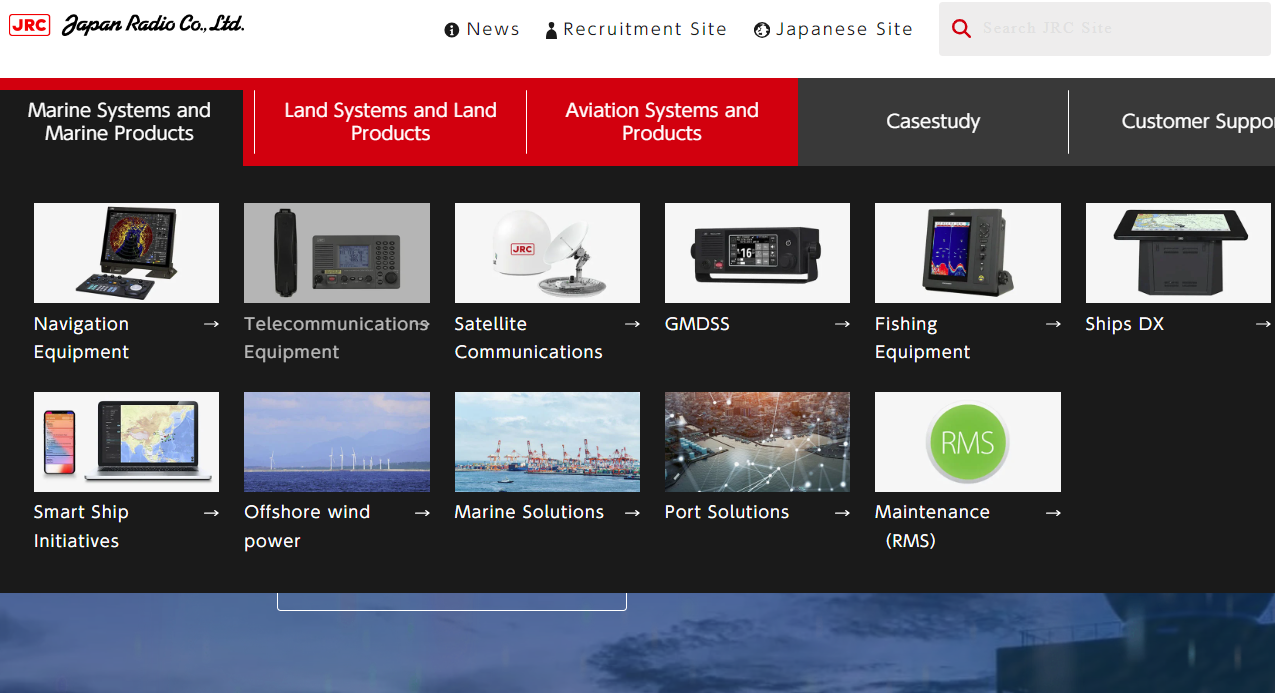
Task: Open the News link
Action: [493, 29]
